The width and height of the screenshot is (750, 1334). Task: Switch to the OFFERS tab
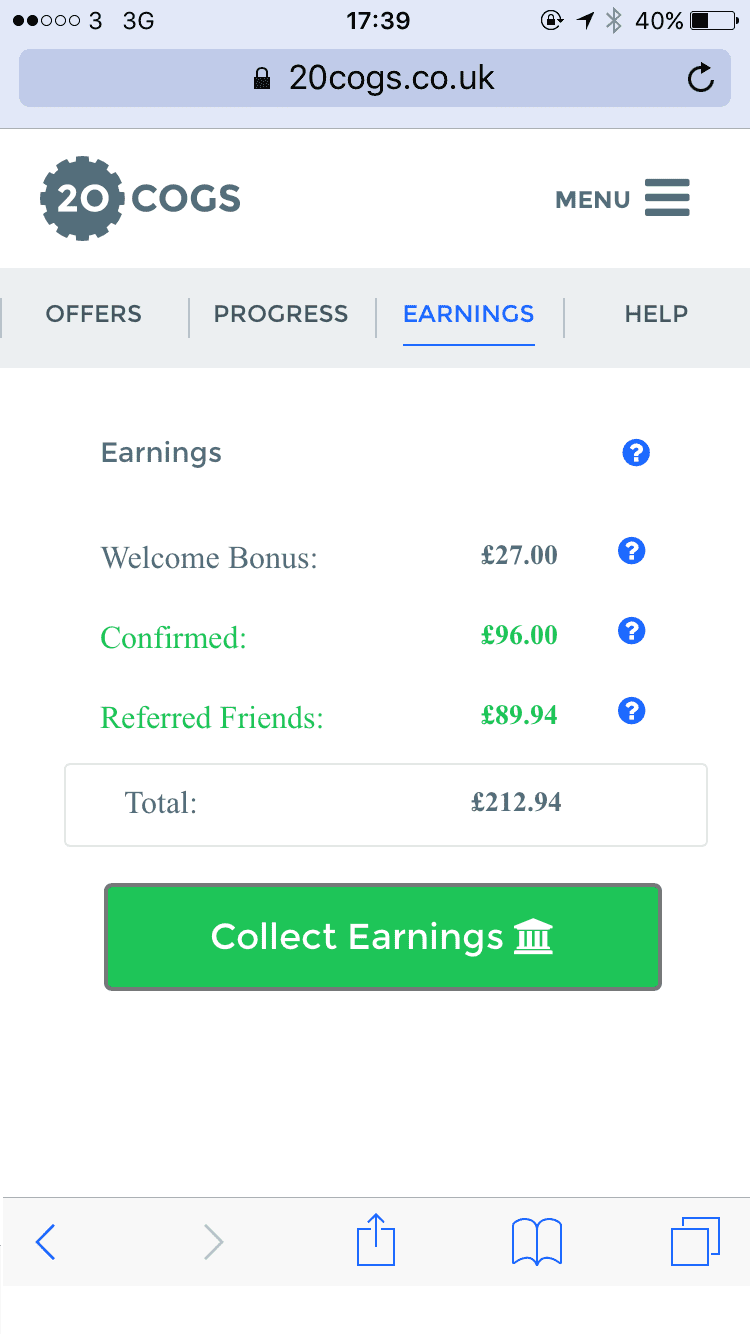[94, 314]
